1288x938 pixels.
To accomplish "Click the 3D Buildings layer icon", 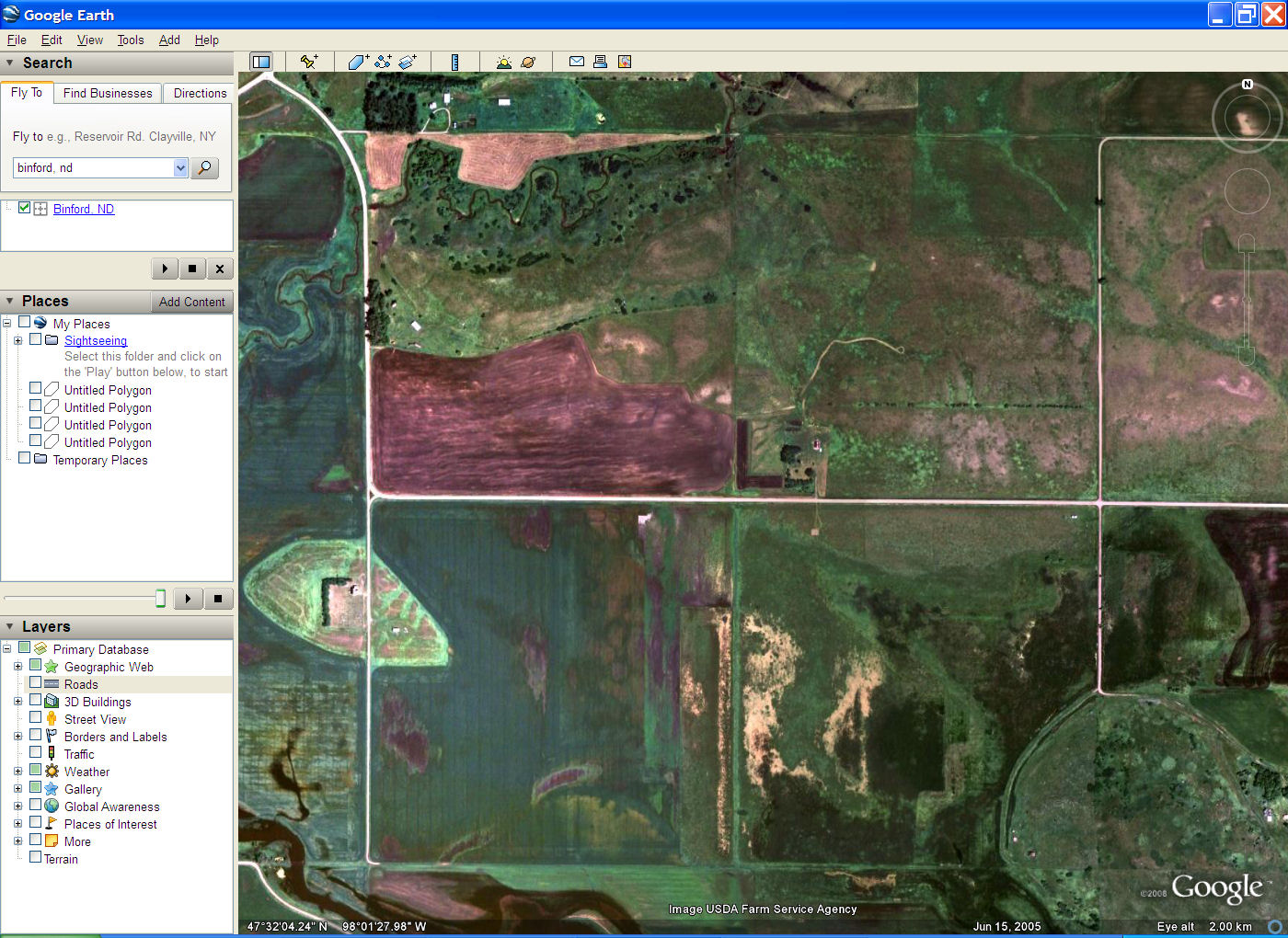I will (x=52, y=702).
